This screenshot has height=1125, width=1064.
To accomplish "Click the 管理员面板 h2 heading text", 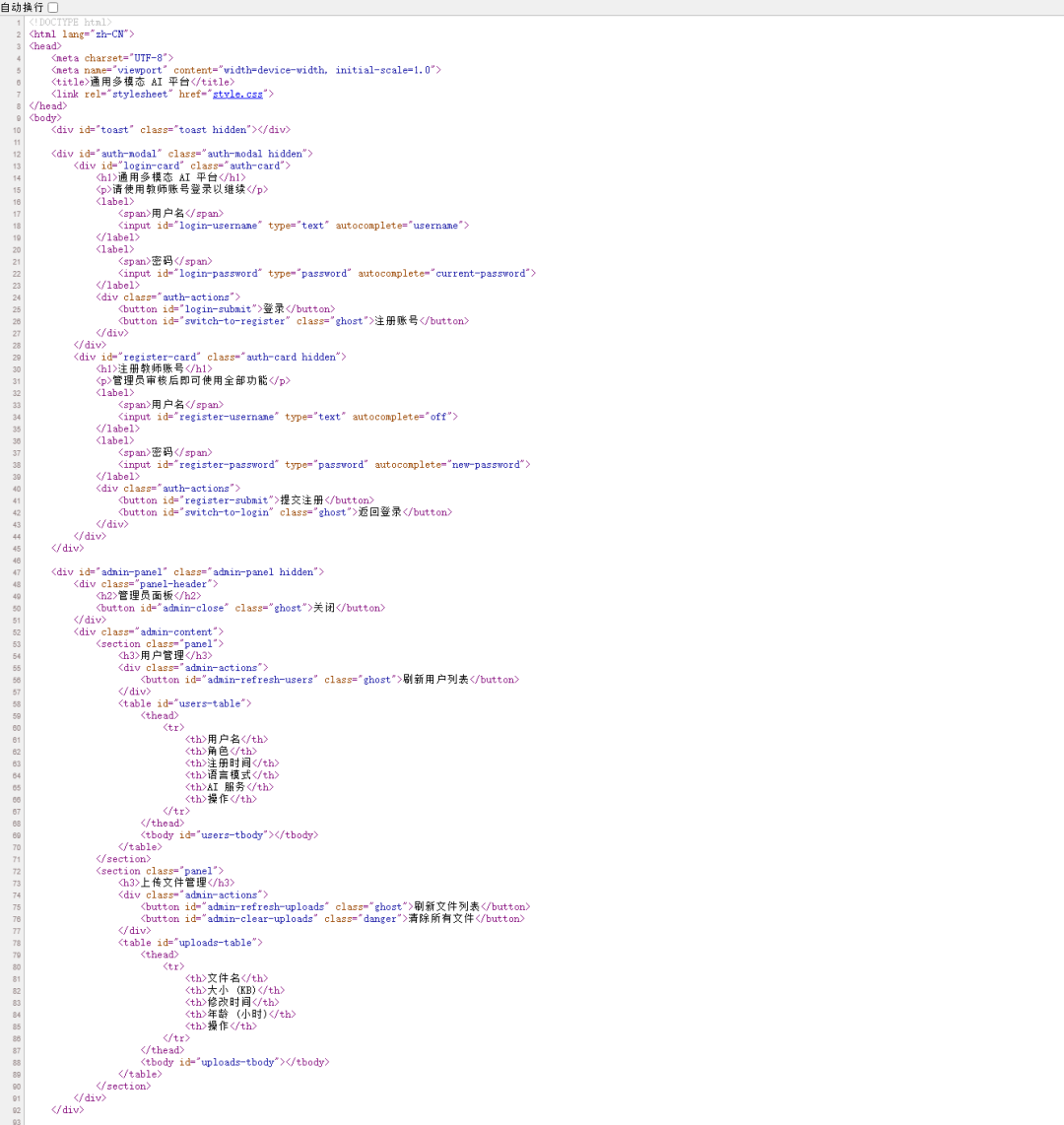I will [145, 596].
